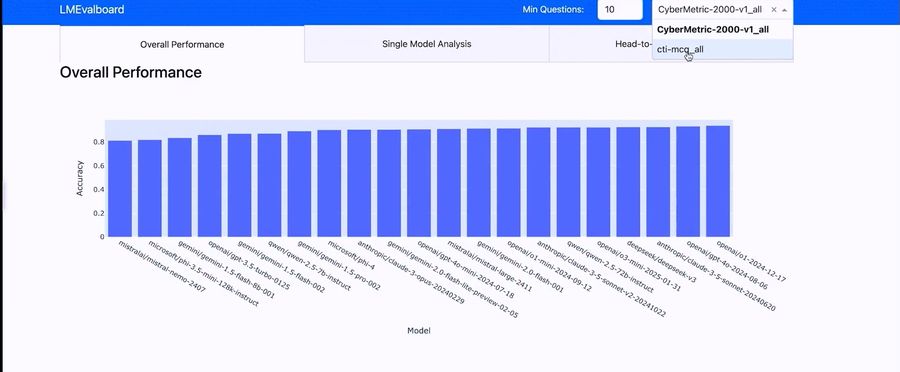Screen dimensions: 900x372
Task: Click the microsoft/phi-4 bar in chart
Action: pos(329,183)
